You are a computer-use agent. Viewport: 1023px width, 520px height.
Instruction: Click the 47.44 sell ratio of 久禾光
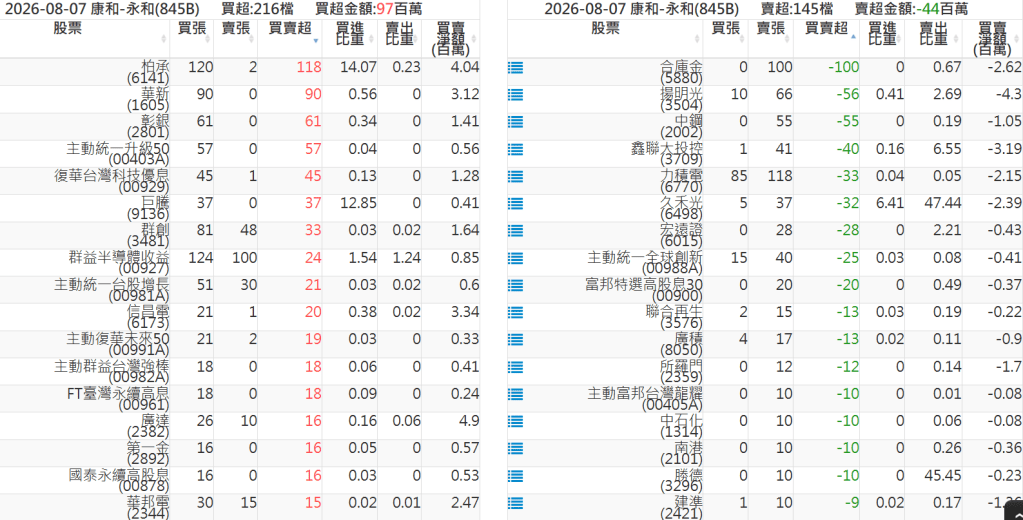[x=943, y=204]
